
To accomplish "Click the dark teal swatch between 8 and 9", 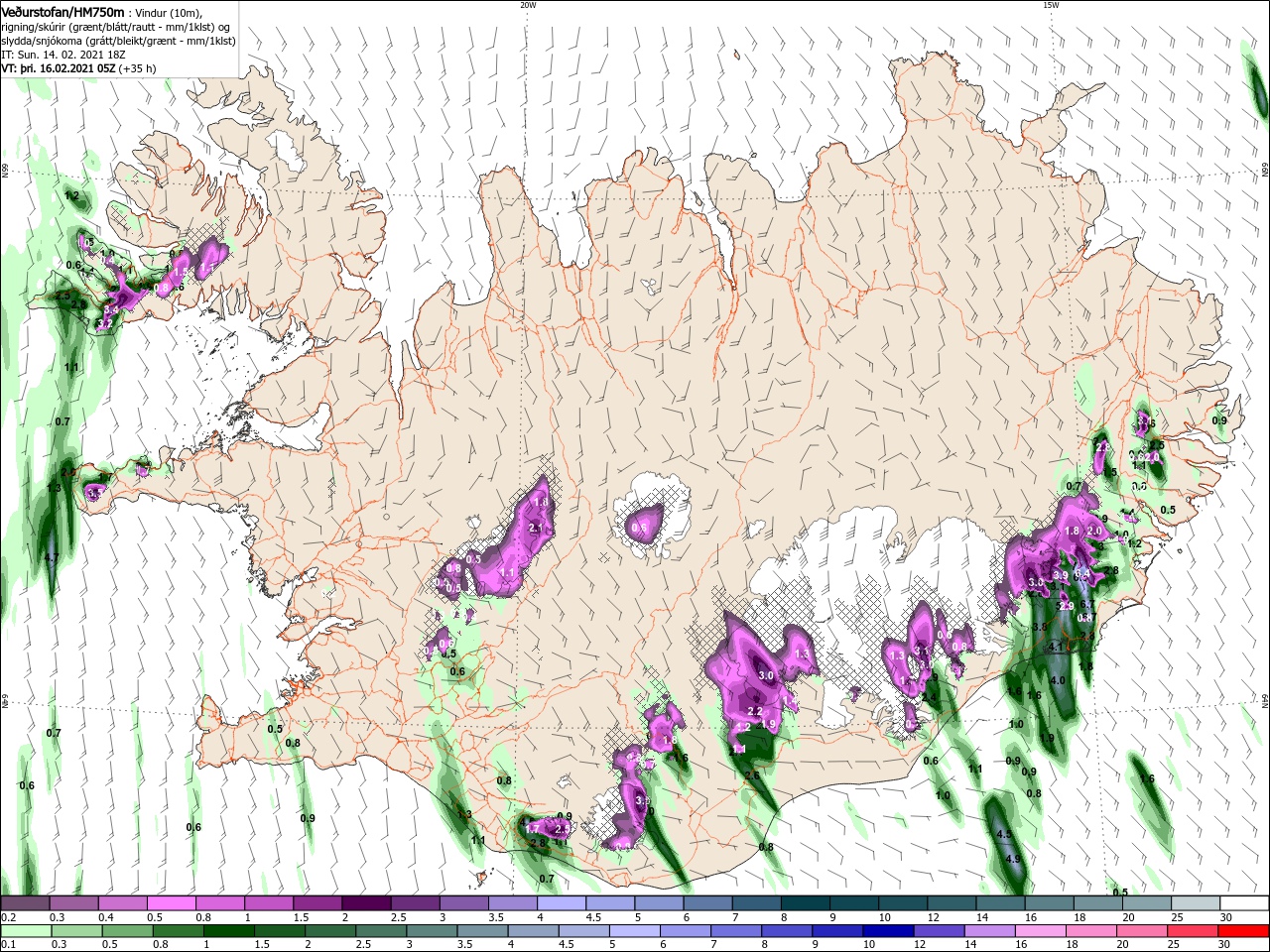I will coord(807,903).
